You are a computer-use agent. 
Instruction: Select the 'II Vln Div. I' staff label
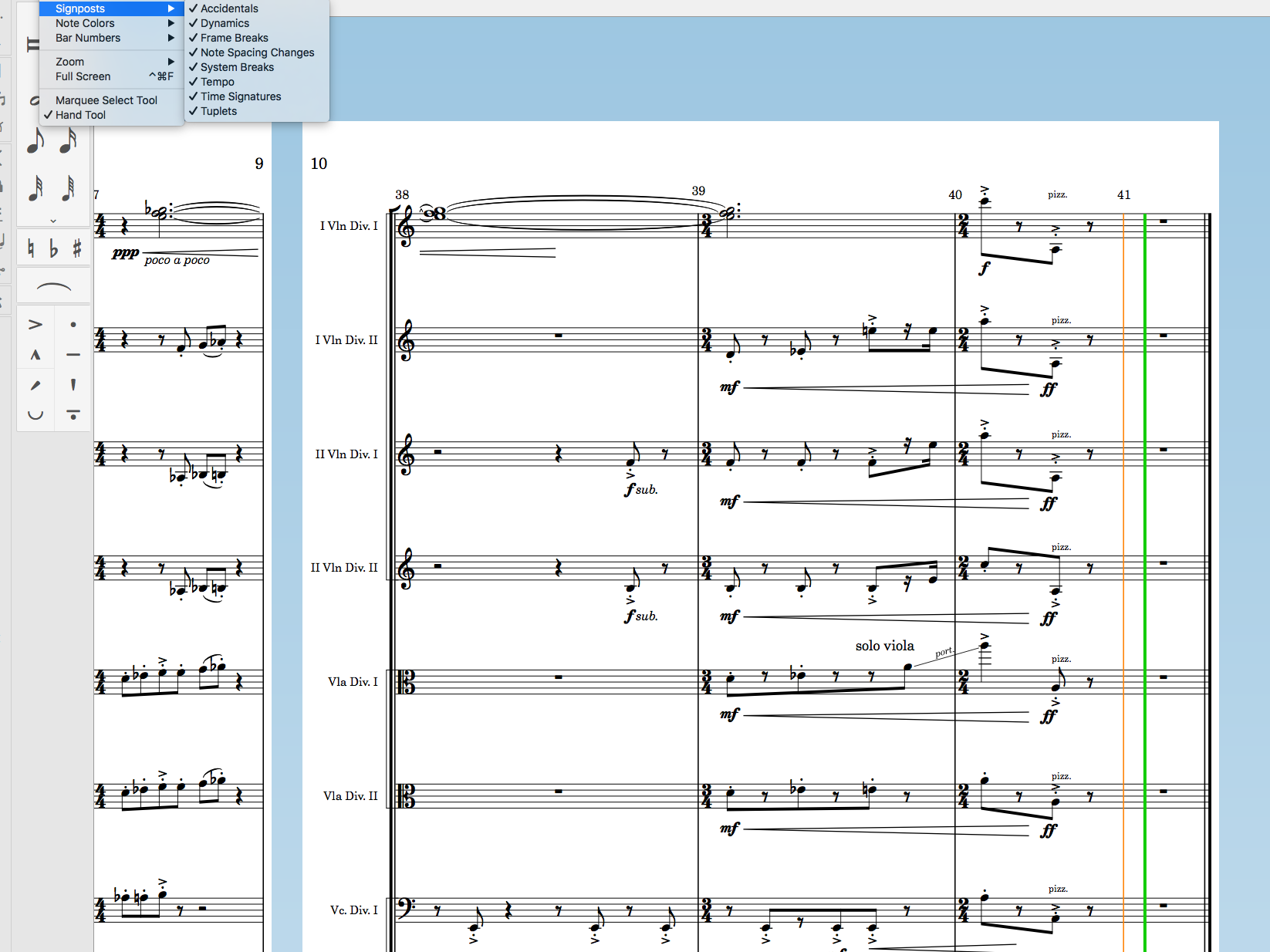pyautogui.click(x=346, y=454)
